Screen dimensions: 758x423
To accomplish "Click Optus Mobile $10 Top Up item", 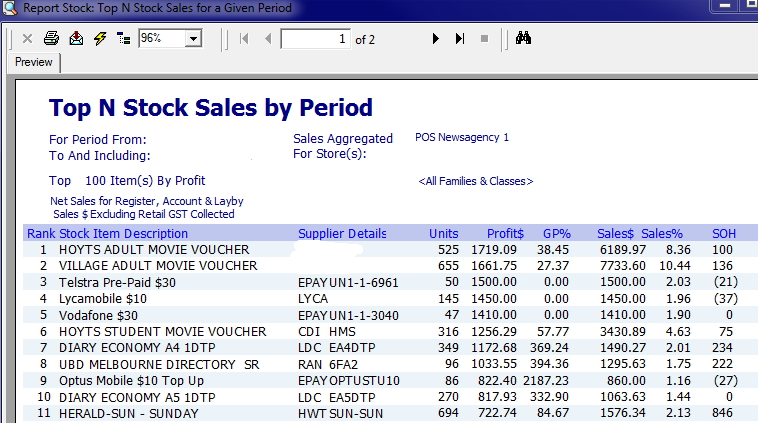I will tap(131, 381).
